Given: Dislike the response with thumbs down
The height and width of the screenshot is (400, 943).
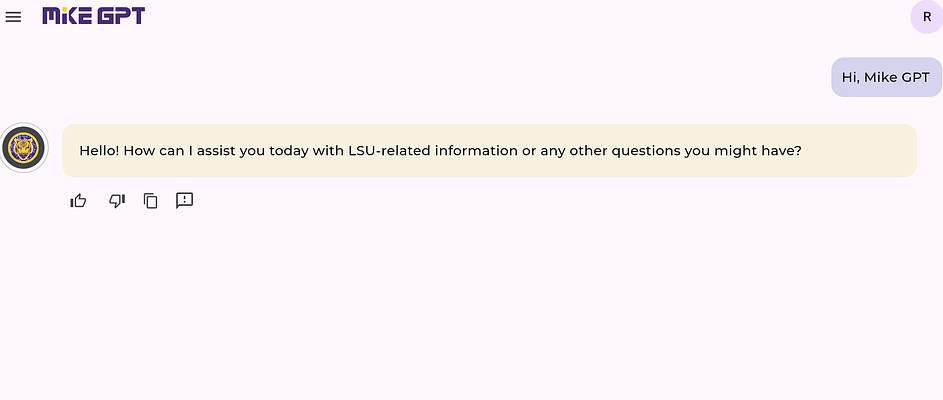Looking at the screenshot, I should (x=117, y=201).
